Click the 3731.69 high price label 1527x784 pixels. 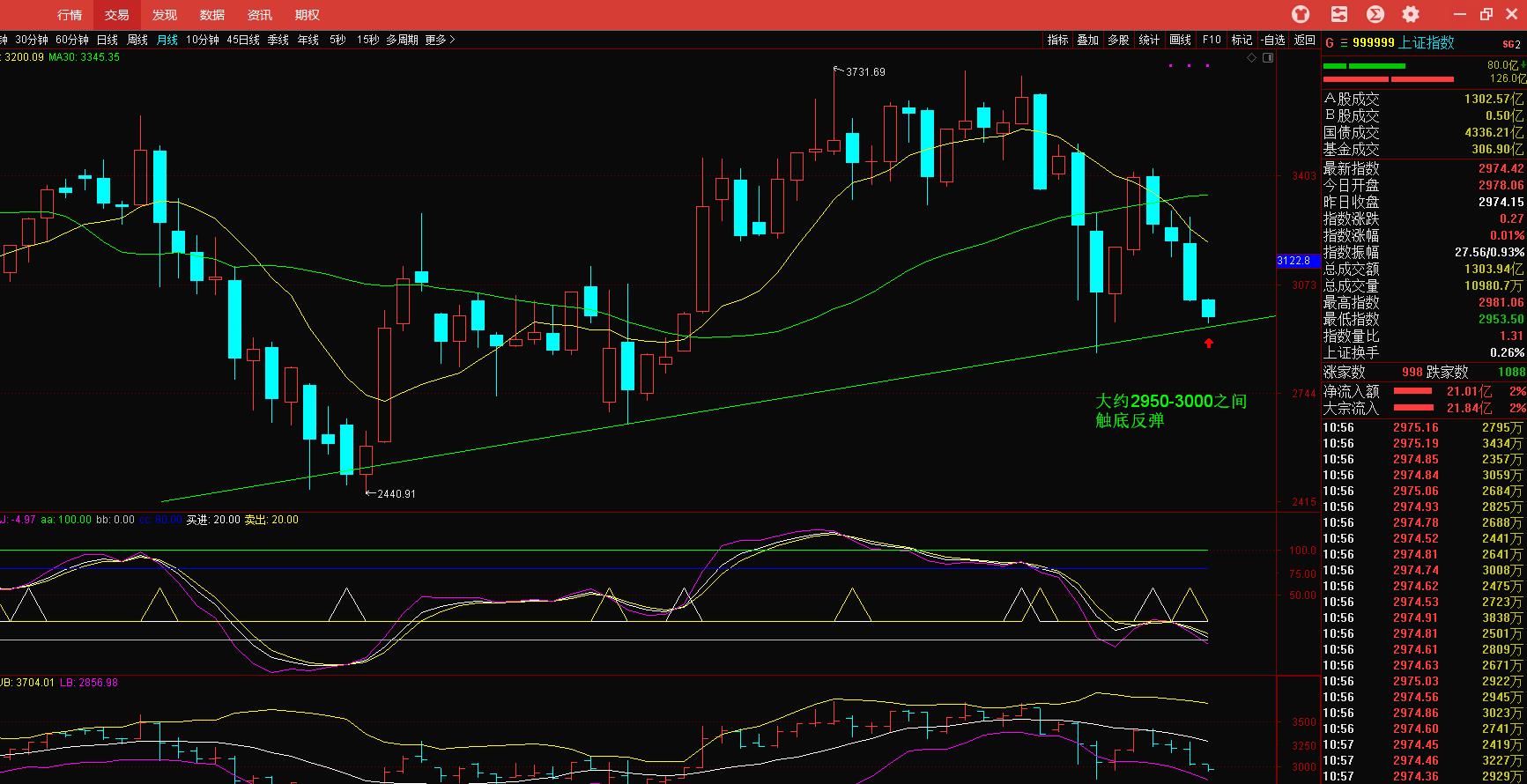865,72
